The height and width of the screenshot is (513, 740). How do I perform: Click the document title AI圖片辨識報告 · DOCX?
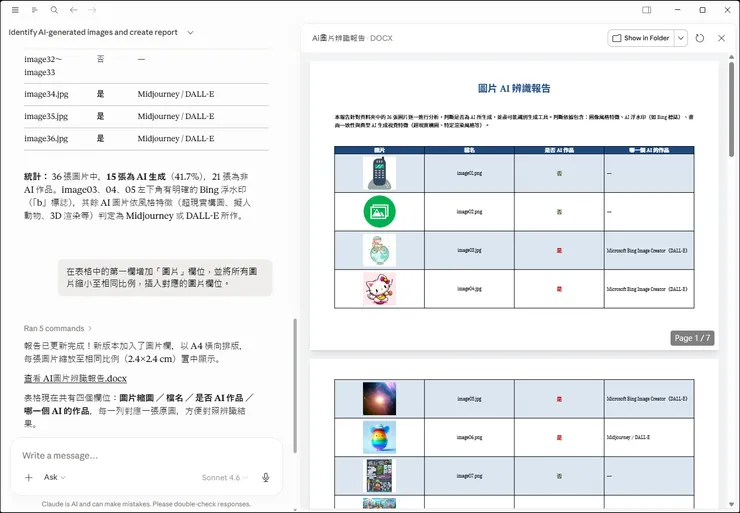pyautogui.click(x=352, y=38)
